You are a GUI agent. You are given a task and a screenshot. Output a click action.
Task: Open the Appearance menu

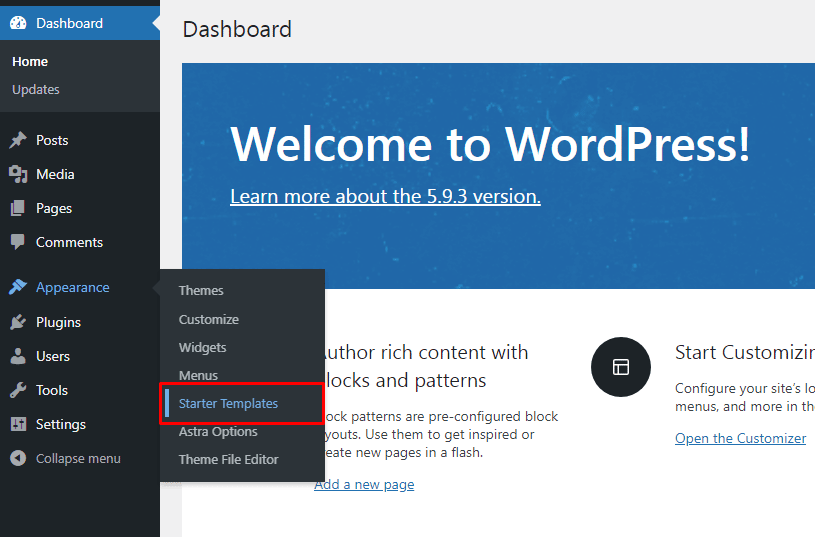point(80,287)
